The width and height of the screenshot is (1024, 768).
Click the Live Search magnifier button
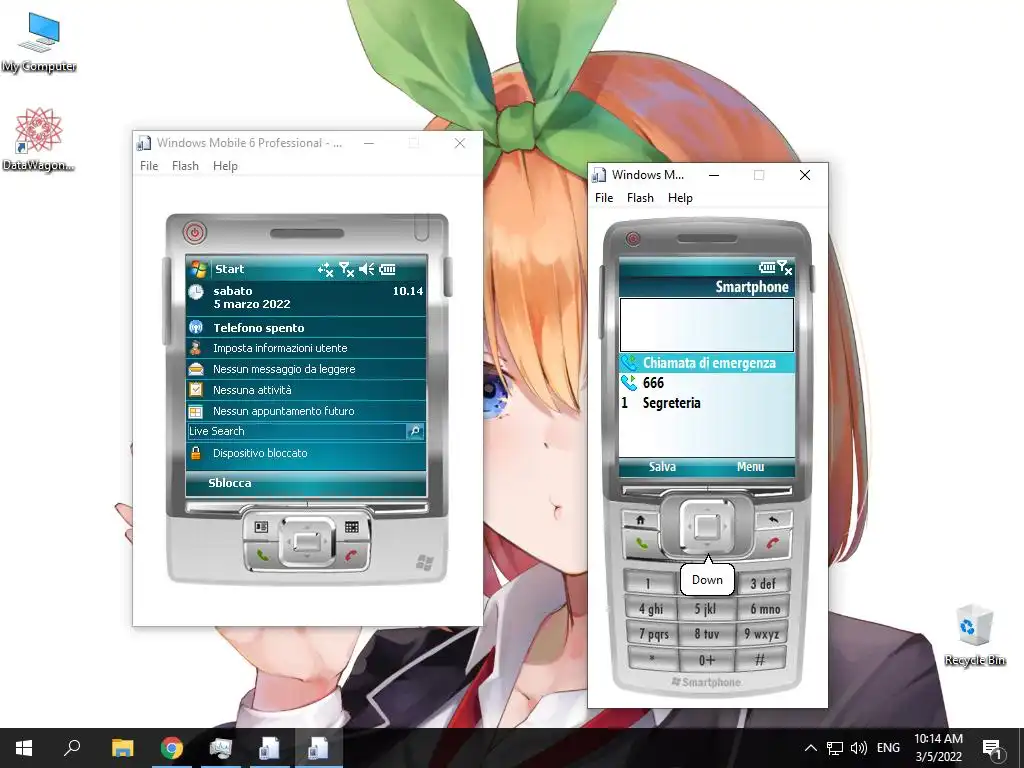point(415,431)
